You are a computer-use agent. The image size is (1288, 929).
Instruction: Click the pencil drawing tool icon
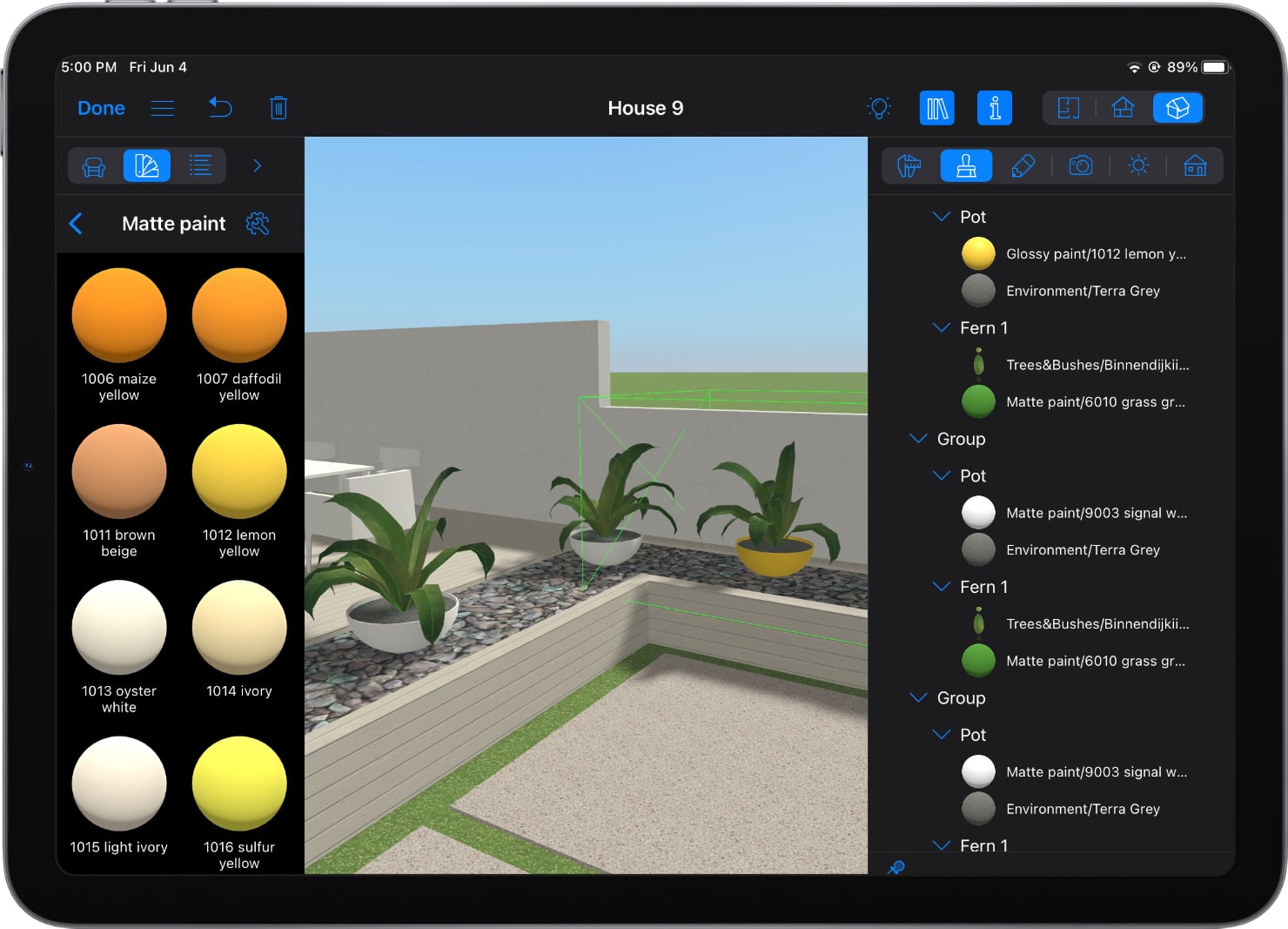[x=1024, y=165]
